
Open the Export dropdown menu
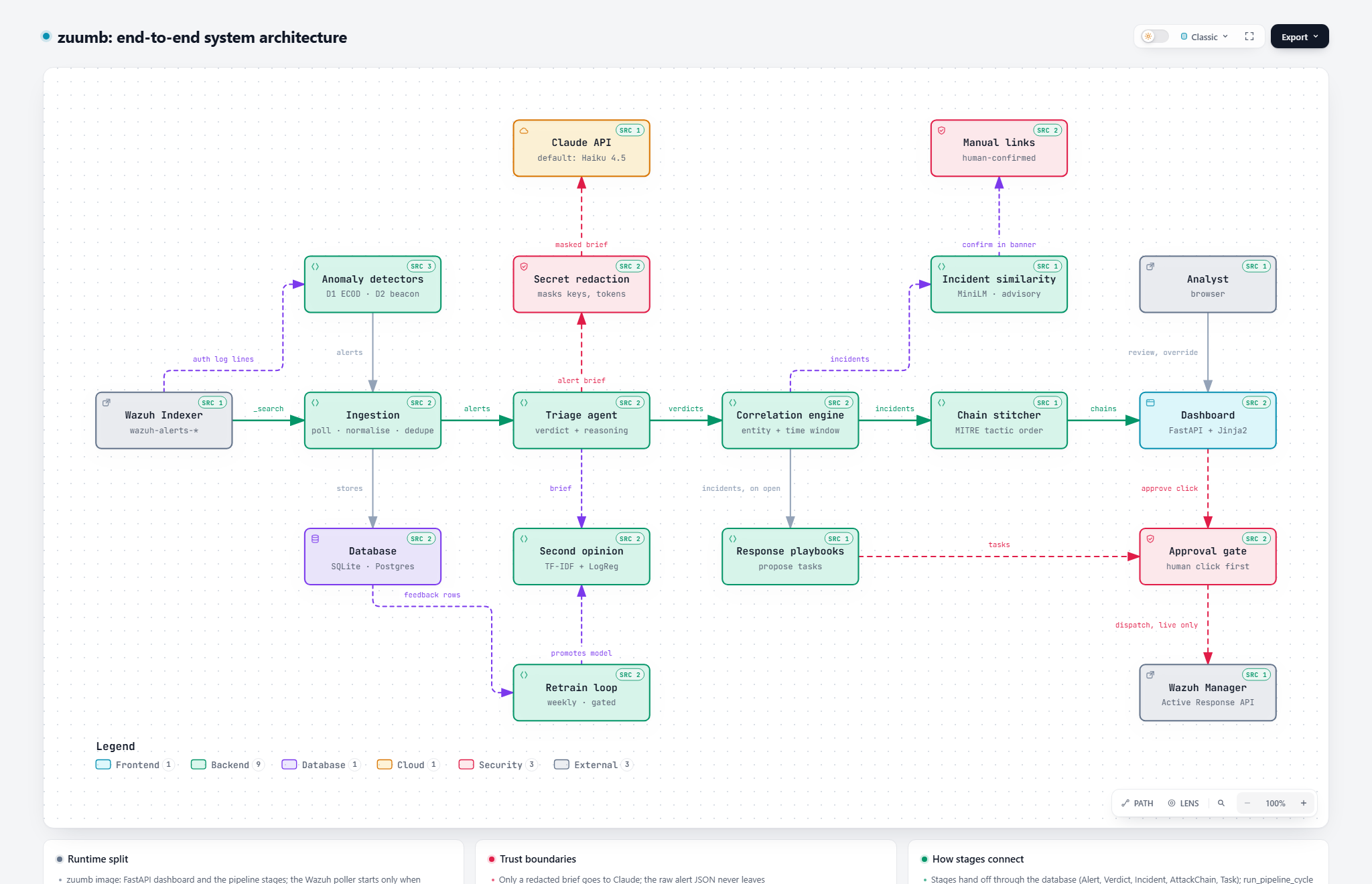pyautogui.click(x=1300, y=37)
